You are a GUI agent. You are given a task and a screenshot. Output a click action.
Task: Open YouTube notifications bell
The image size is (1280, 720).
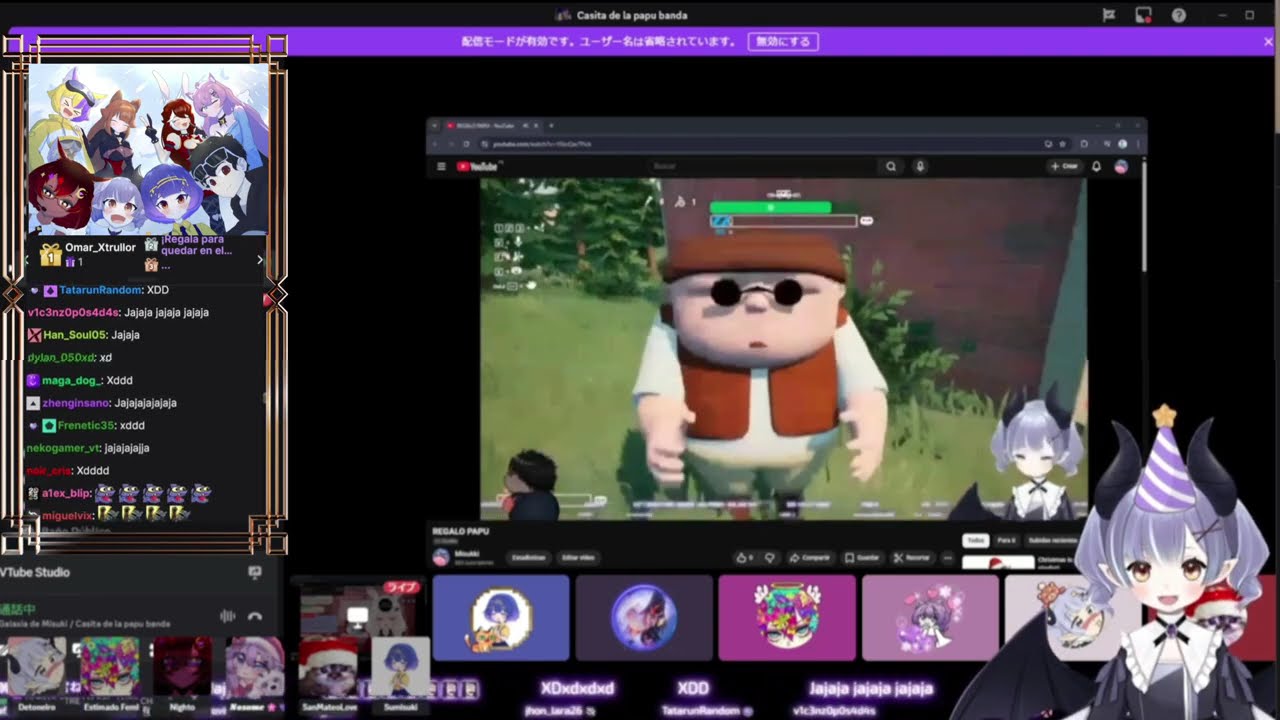[1096, 166]
